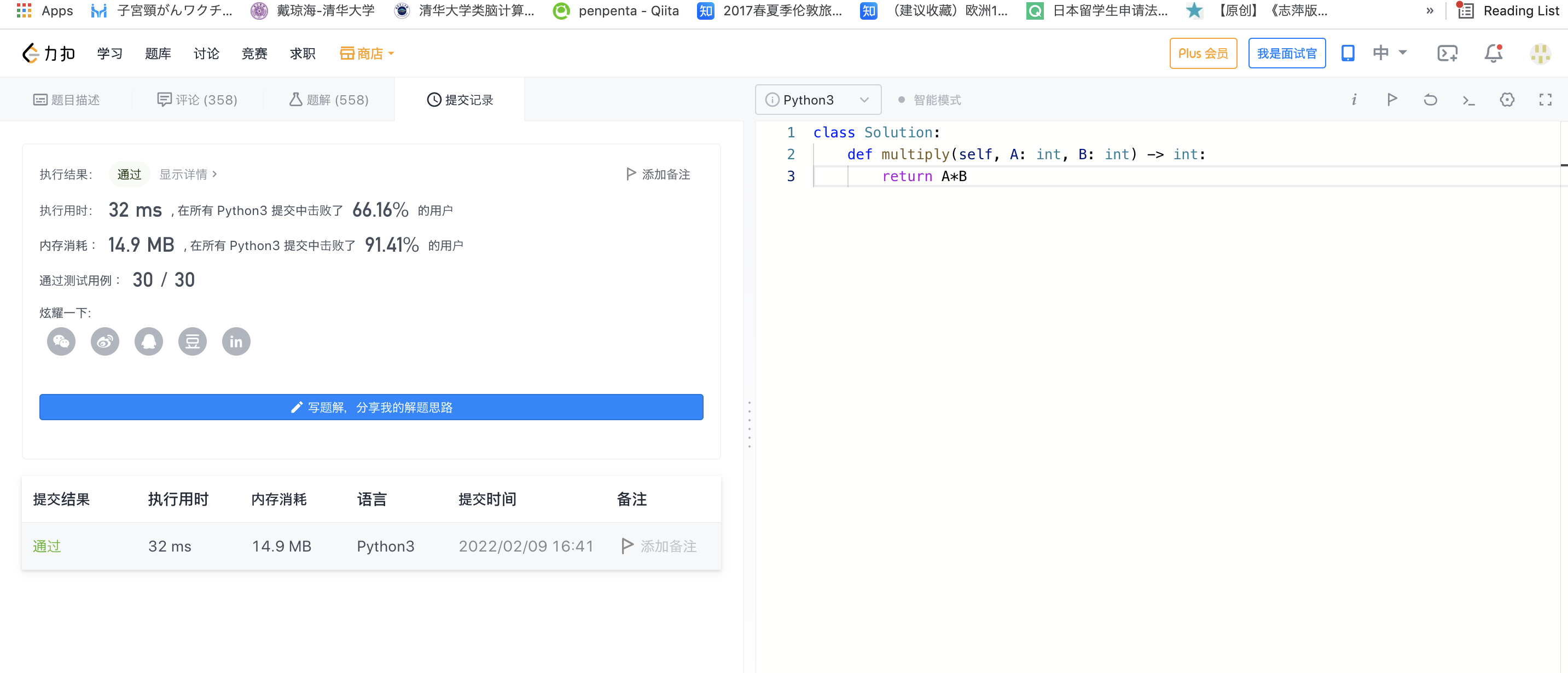
Task: Open the 中 language switcher dropdown
Action: point(1389,53)
